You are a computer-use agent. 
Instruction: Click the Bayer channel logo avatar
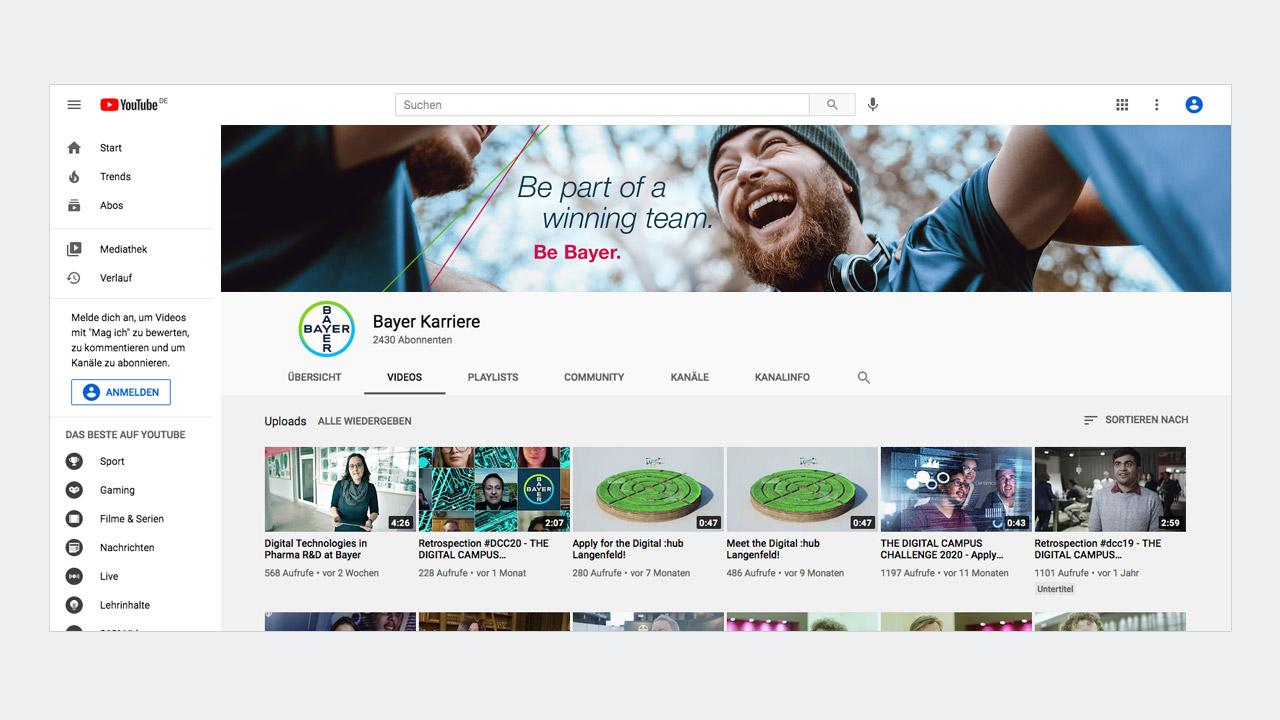327,329
